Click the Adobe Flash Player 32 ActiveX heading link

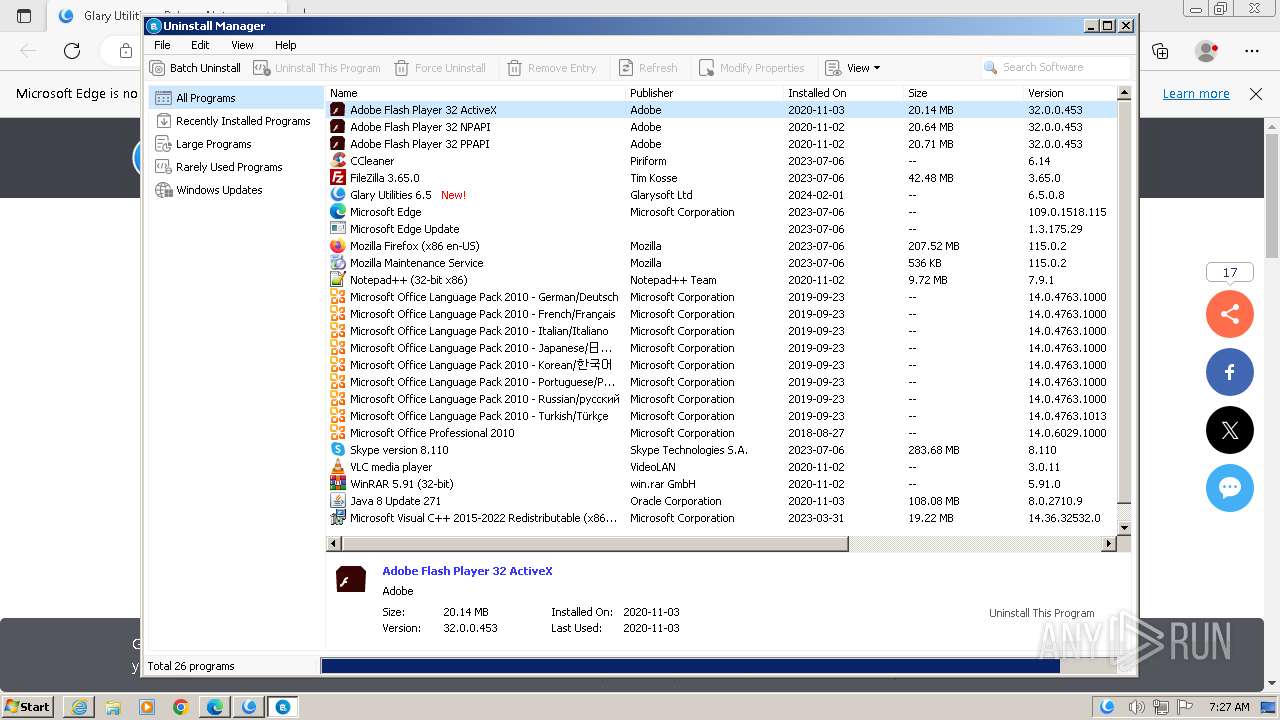467,571
